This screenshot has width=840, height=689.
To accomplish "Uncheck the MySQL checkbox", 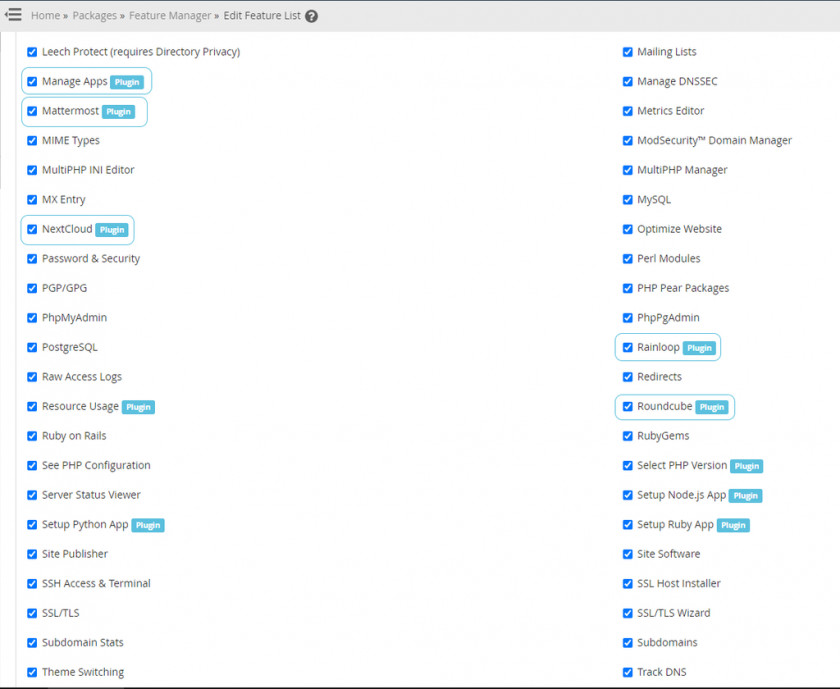I will [x=628, y=200].
